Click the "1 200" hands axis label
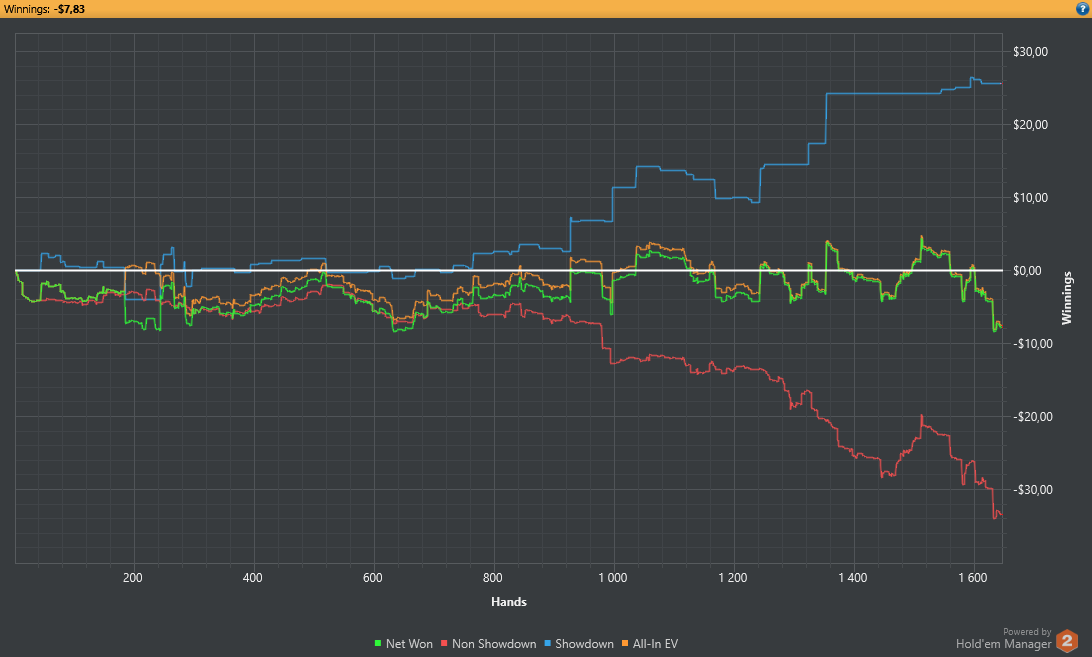Viewport: 1092px width, 657px height. pyautogui.click(x=733, y=578)
